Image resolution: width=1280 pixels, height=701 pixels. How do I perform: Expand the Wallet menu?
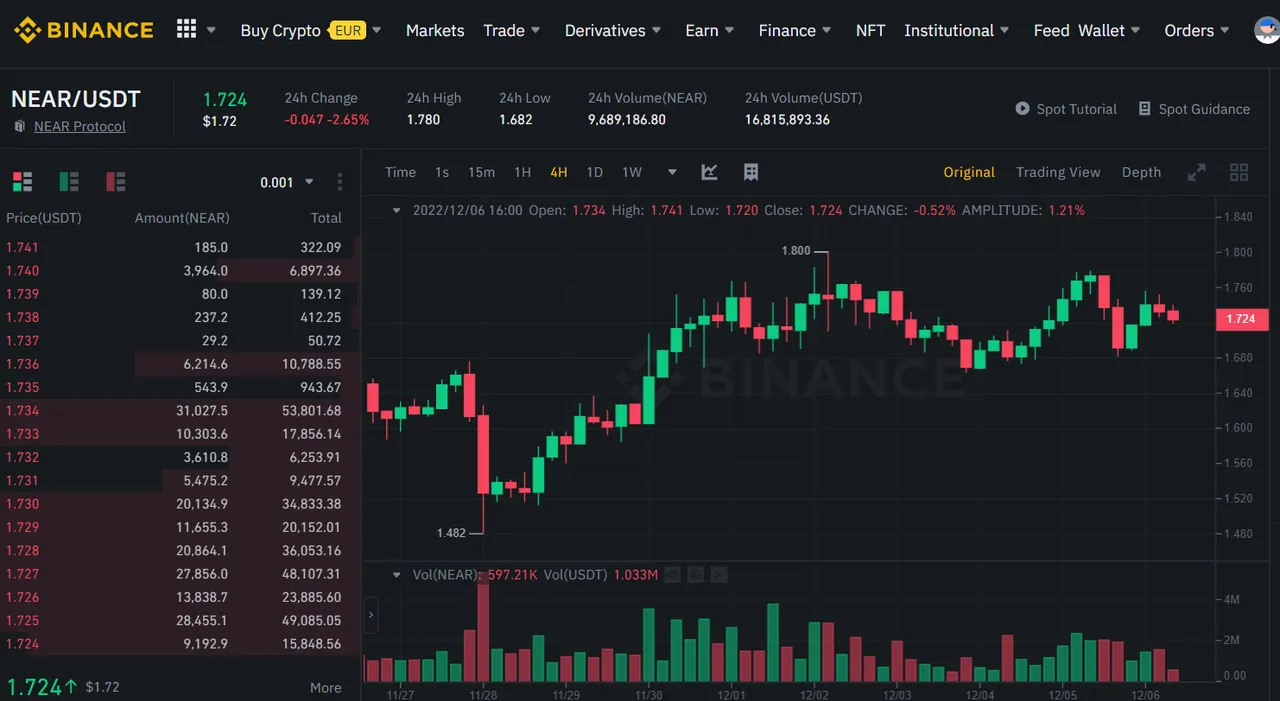(1110, 30)
